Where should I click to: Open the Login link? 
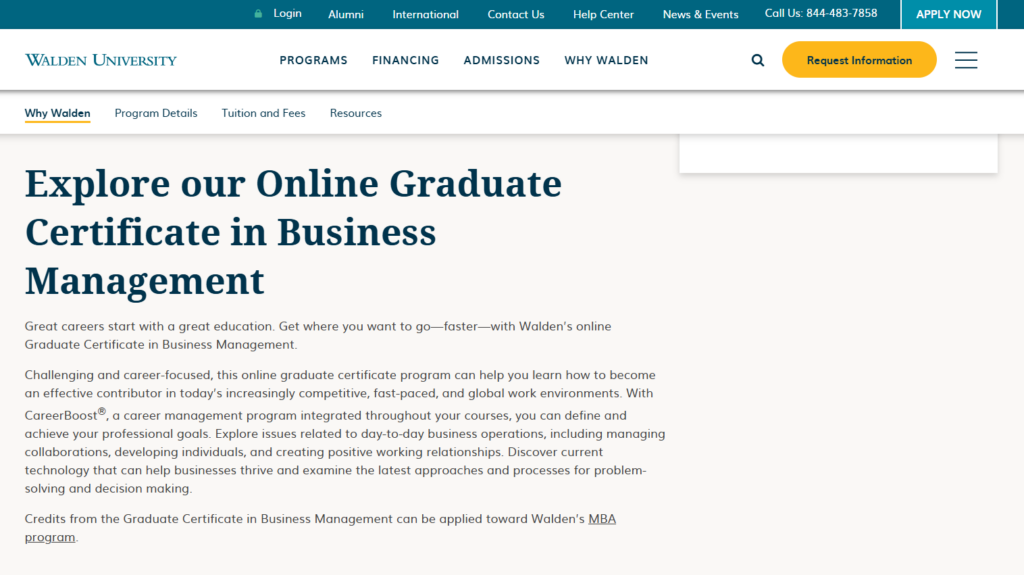(287, 13)
